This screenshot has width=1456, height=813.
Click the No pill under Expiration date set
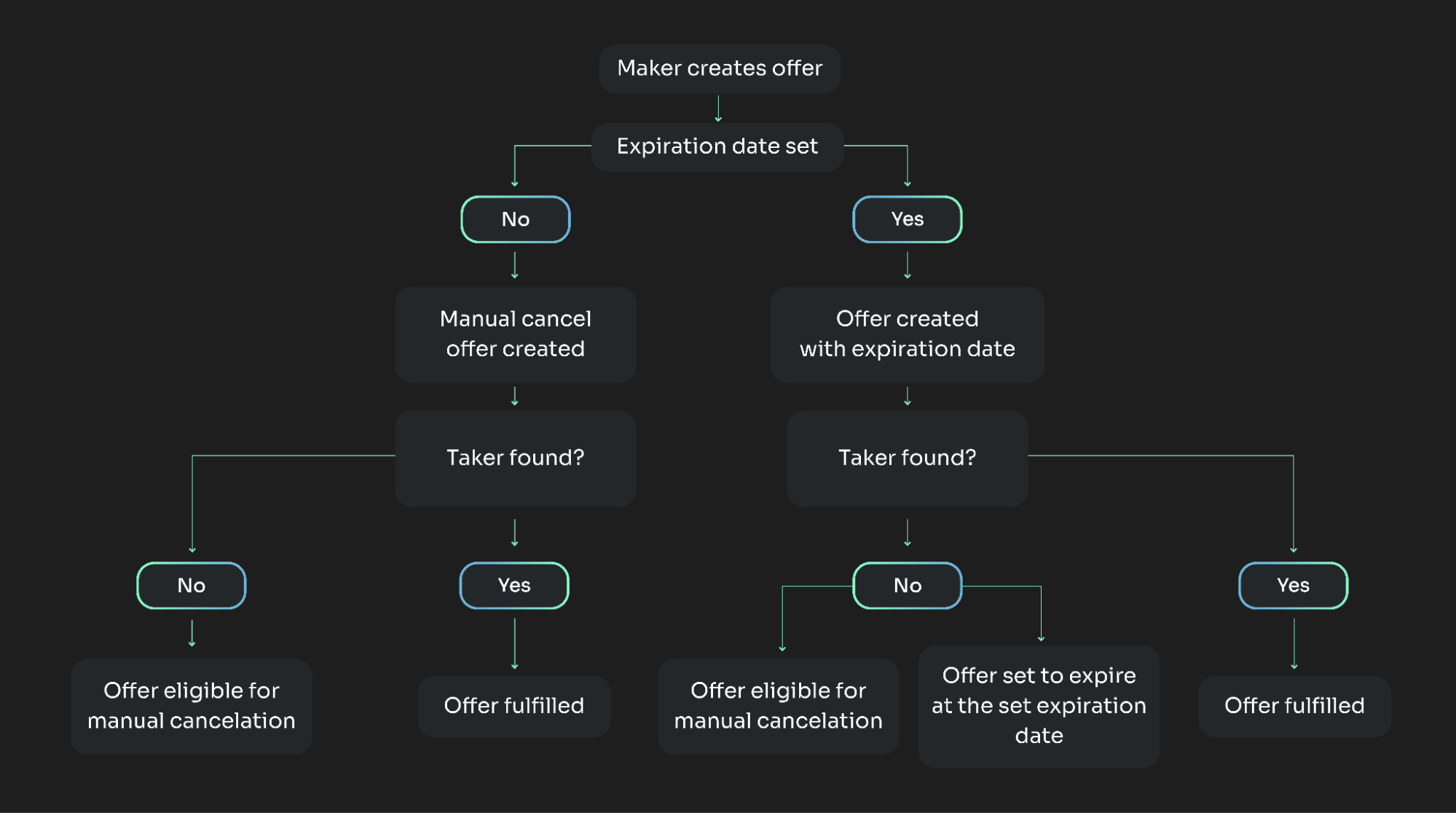pyautogui.click(x=516, y=219)
